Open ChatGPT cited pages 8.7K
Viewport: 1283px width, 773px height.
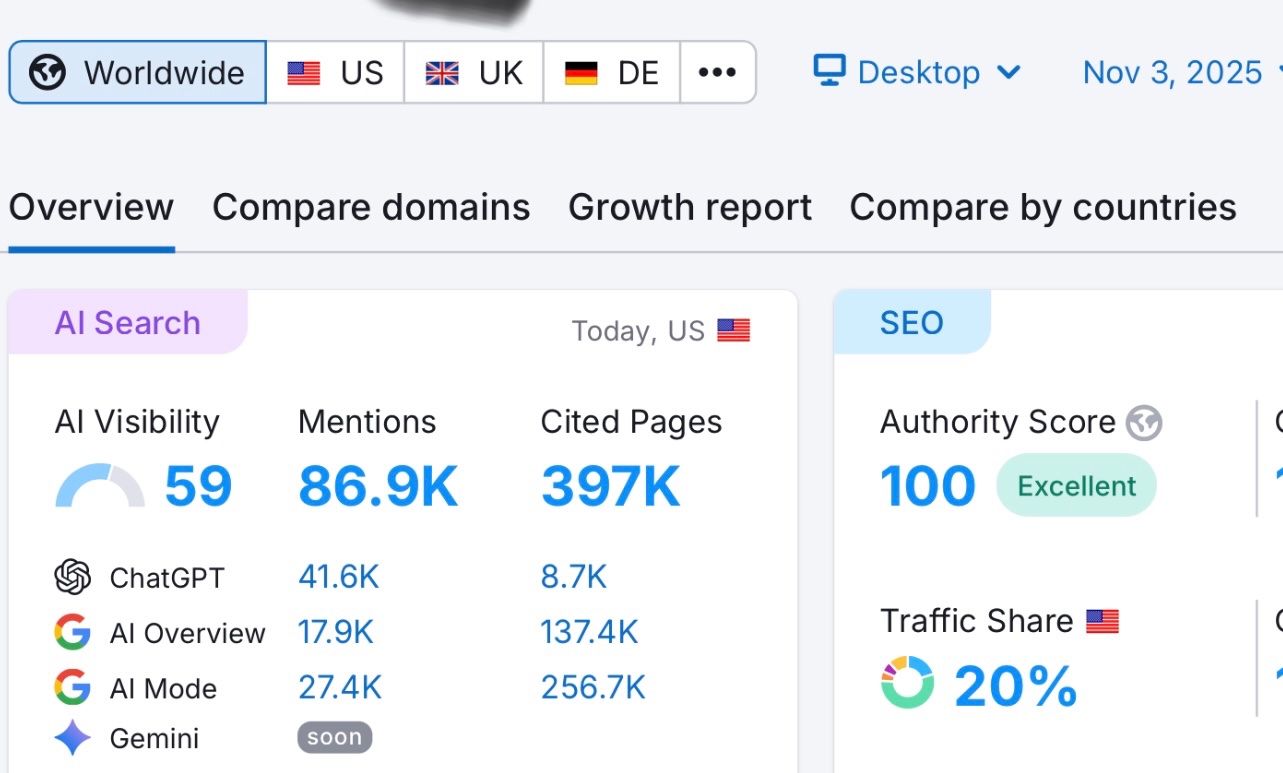click(x=574, y=576)
